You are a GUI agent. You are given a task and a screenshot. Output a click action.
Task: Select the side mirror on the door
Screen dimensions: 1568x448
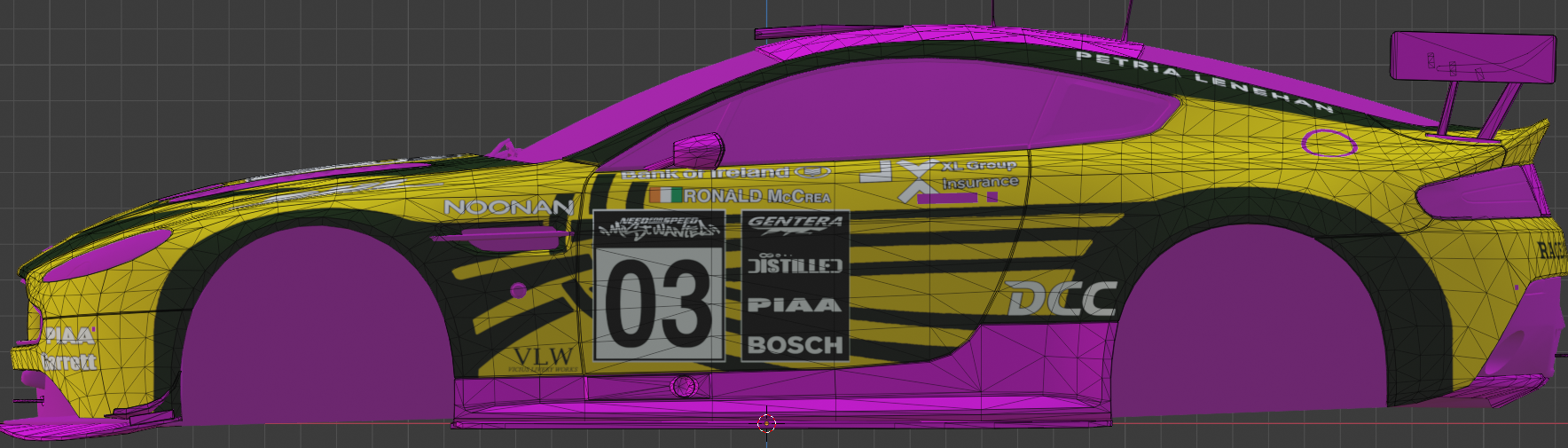click(698, 151)
